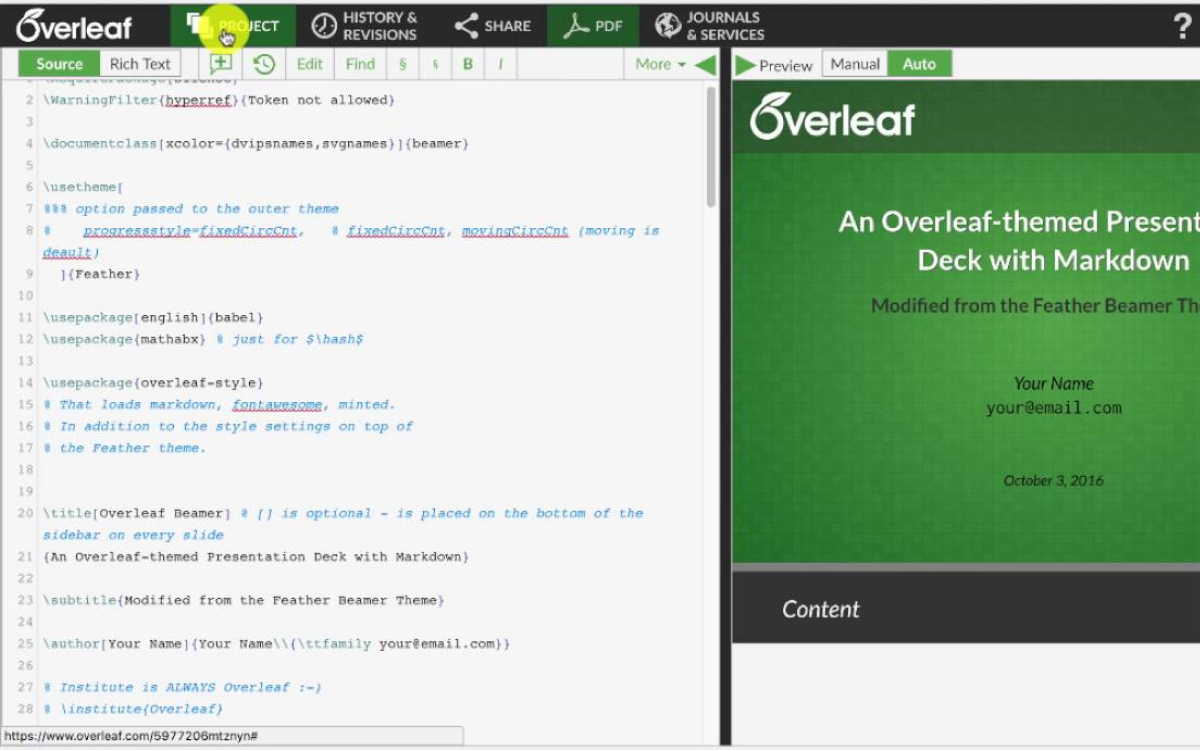The height and width of the screenshot is (750, 1200).
Task: Toggle bold formatting
Action: pyautogui.click(x=467, y=64)
